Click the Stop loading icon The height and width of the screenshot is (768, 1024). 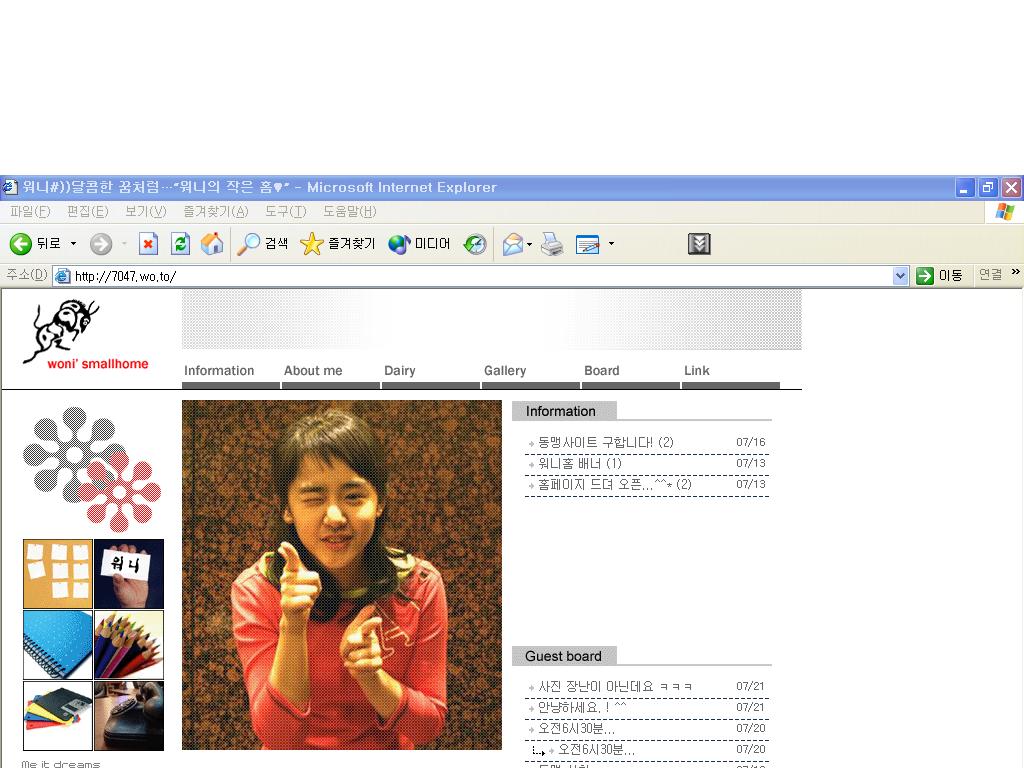point(148,244)
